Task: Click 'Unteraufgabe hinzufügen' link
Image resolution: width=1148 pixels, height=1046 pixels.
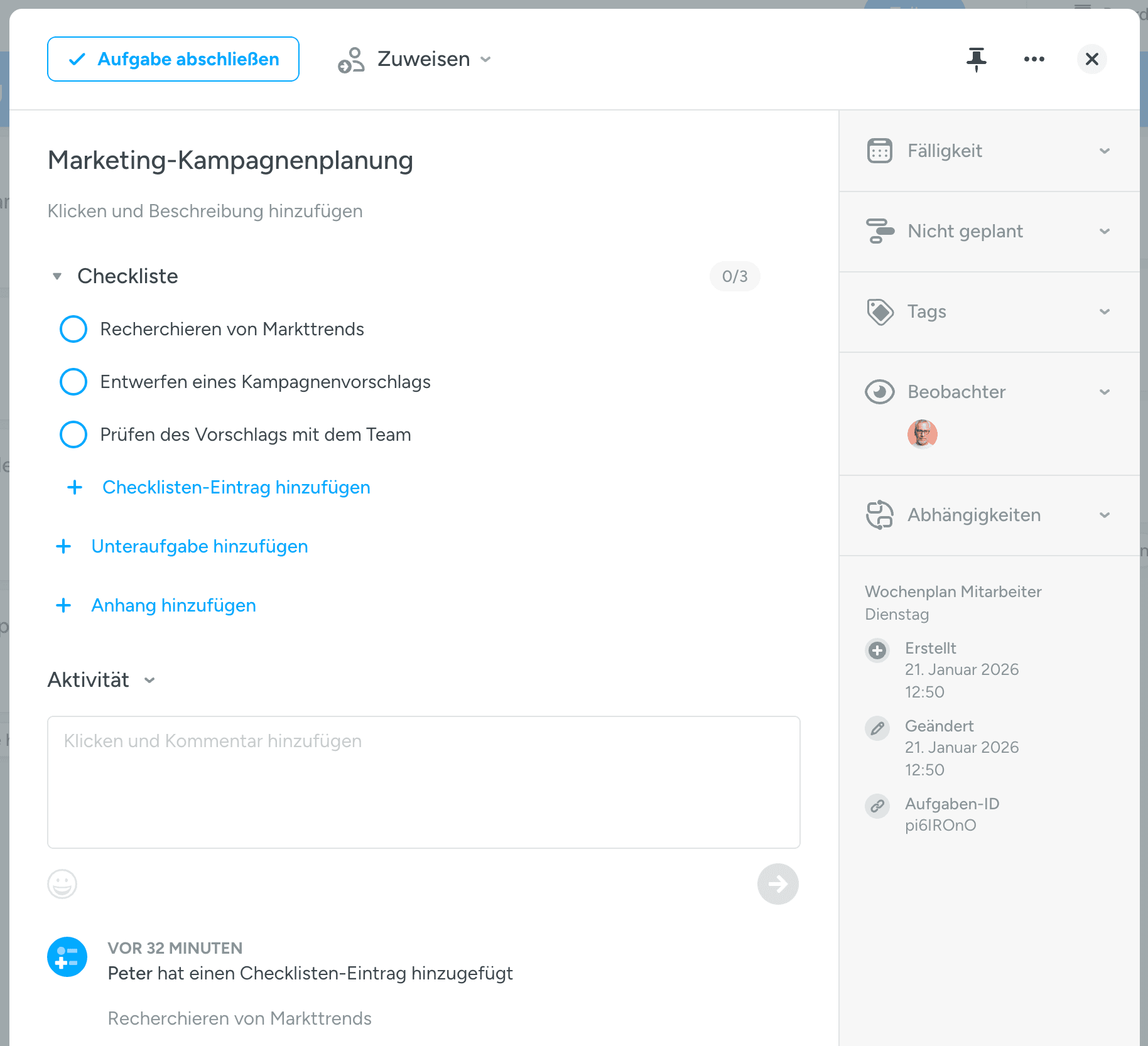Action: 199,546
